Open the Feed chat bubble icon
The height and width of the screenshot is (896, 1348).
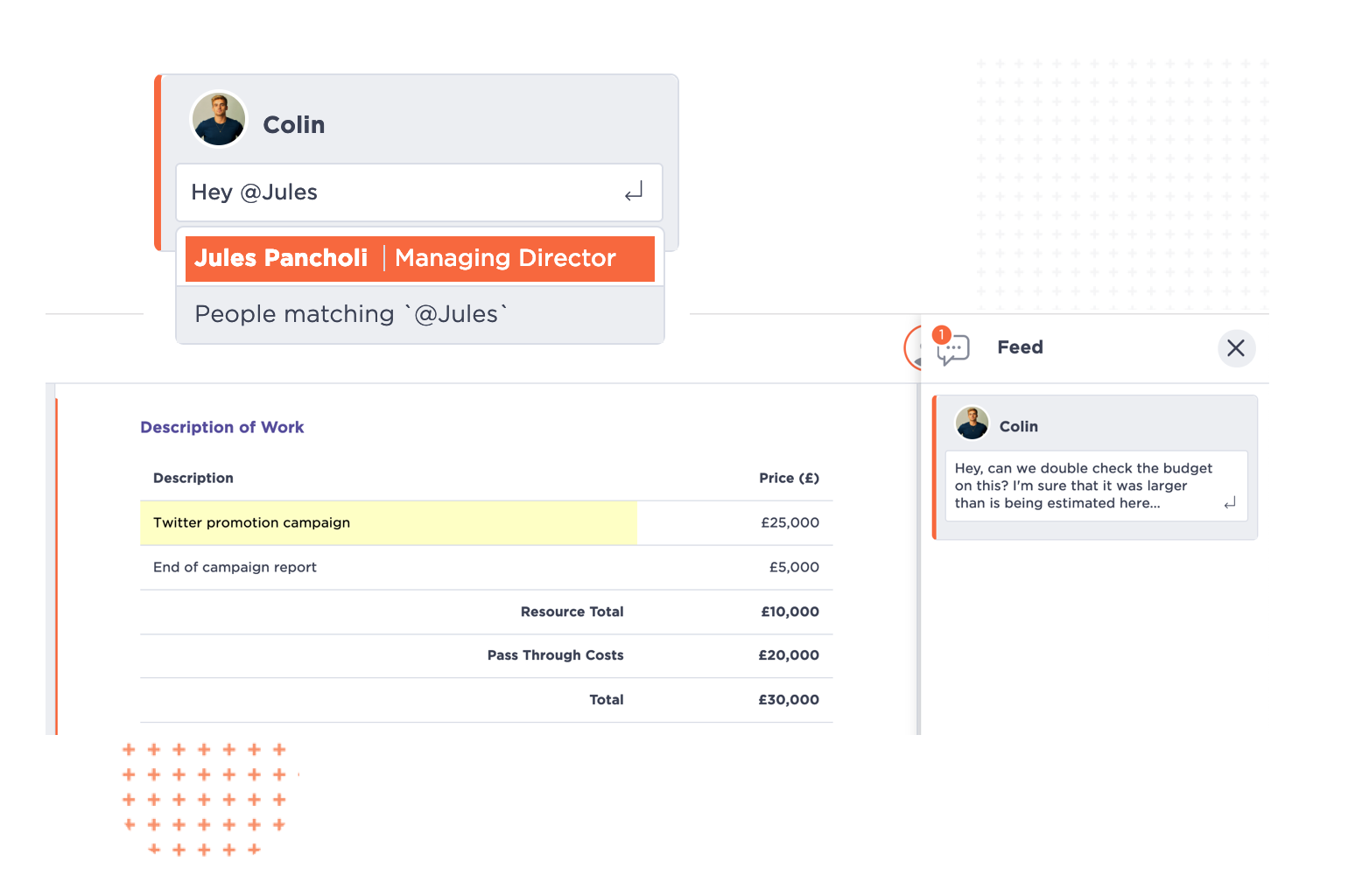coord(954,351)
